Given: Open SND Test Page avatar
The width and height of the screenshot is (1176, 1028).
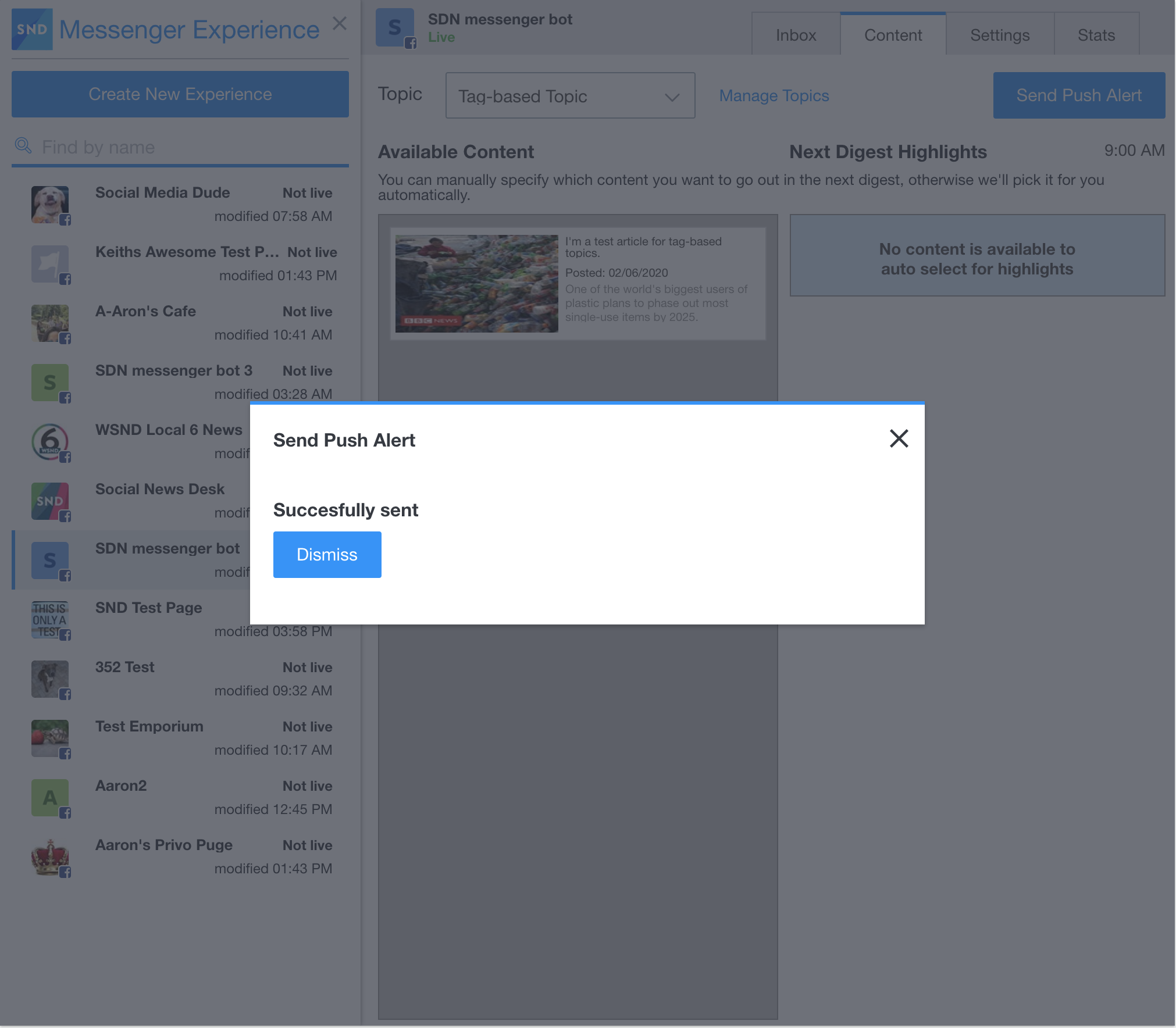Looking at the screenshot, I should [x=50, y=620].
